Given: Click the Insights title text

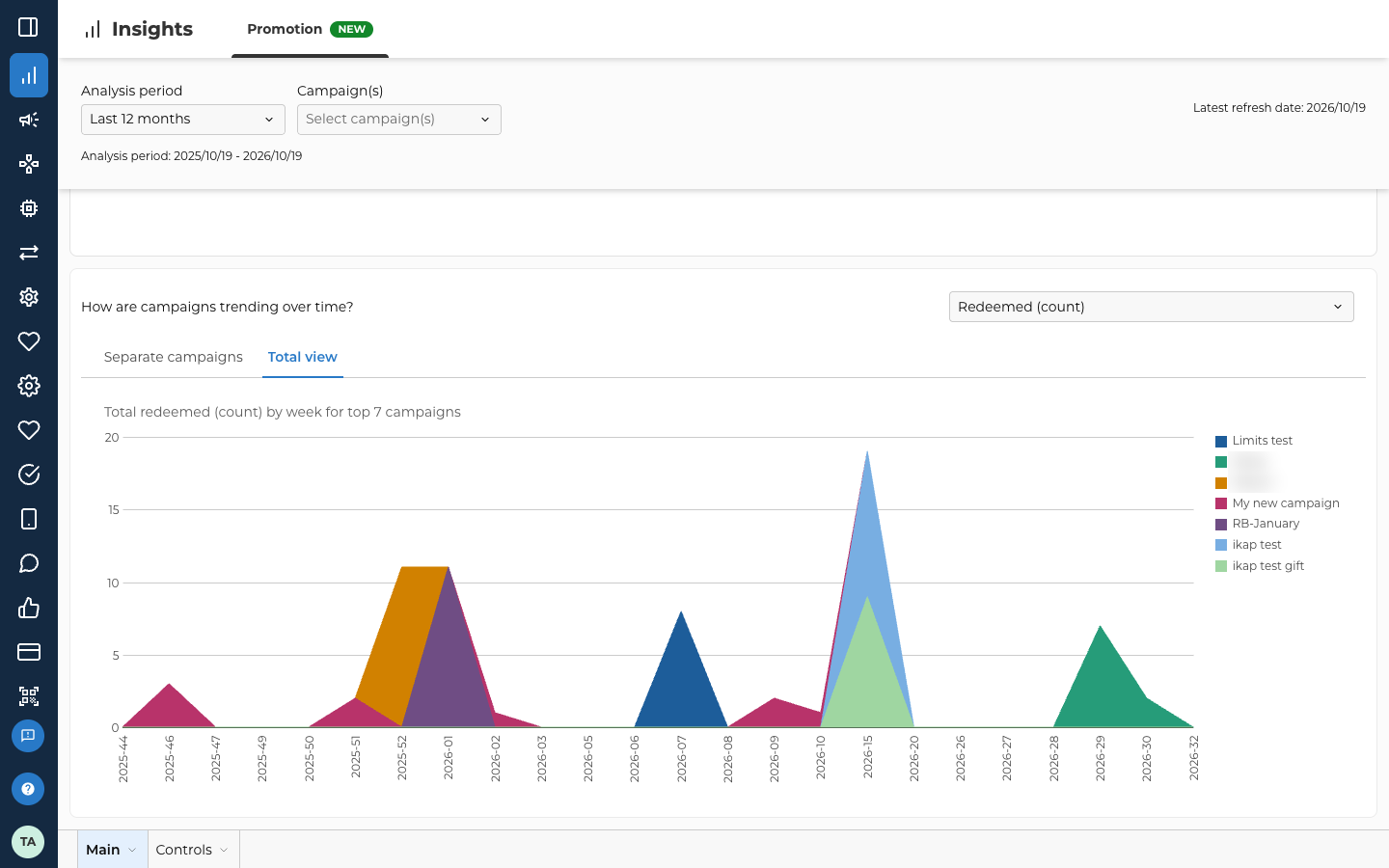Looking at the screenshot, I should pyautogui.click(x=152, y=29).
